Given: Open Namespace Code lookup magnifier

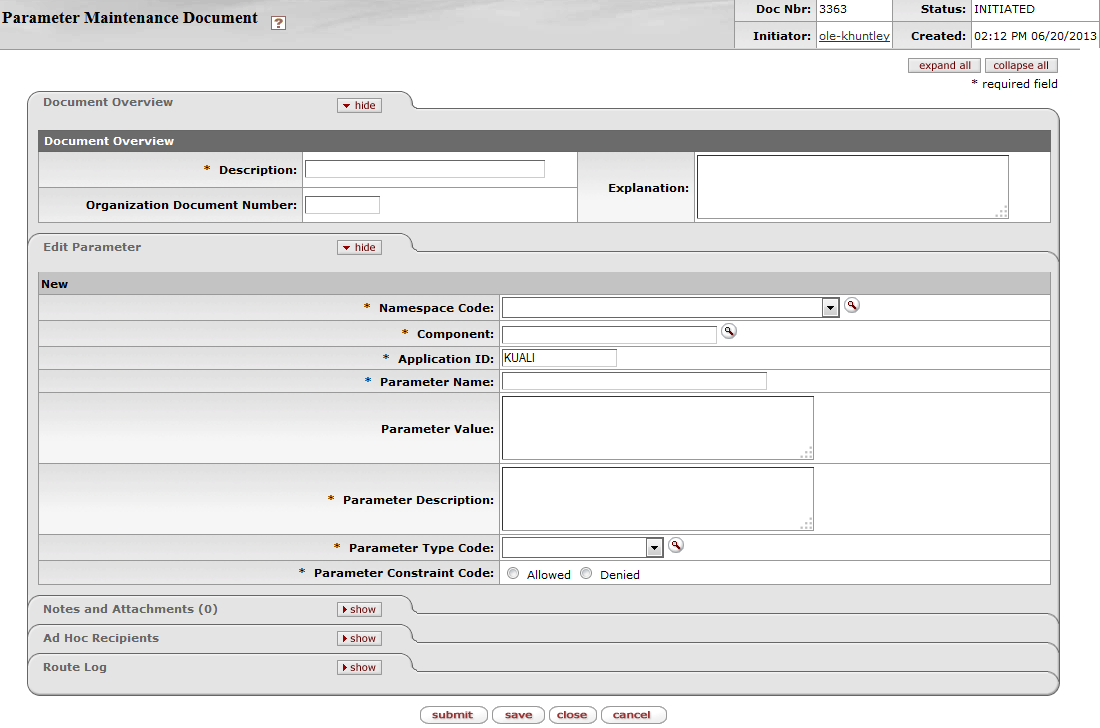Looking at the screenshot, I should coord(851,306).
